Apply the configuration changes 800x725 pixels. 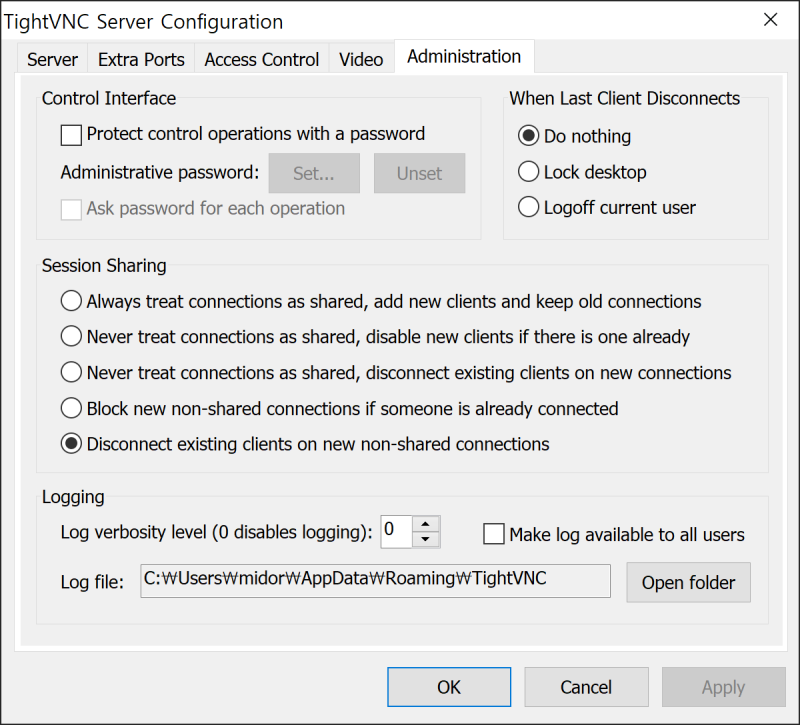click(x=722, y=687)
